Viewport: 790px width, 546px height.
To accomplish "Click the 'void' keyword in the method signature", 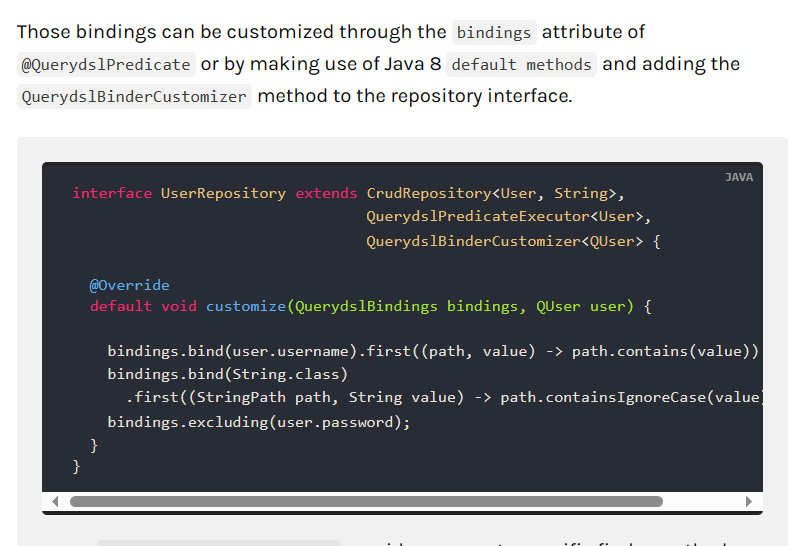I will point(179,306).
